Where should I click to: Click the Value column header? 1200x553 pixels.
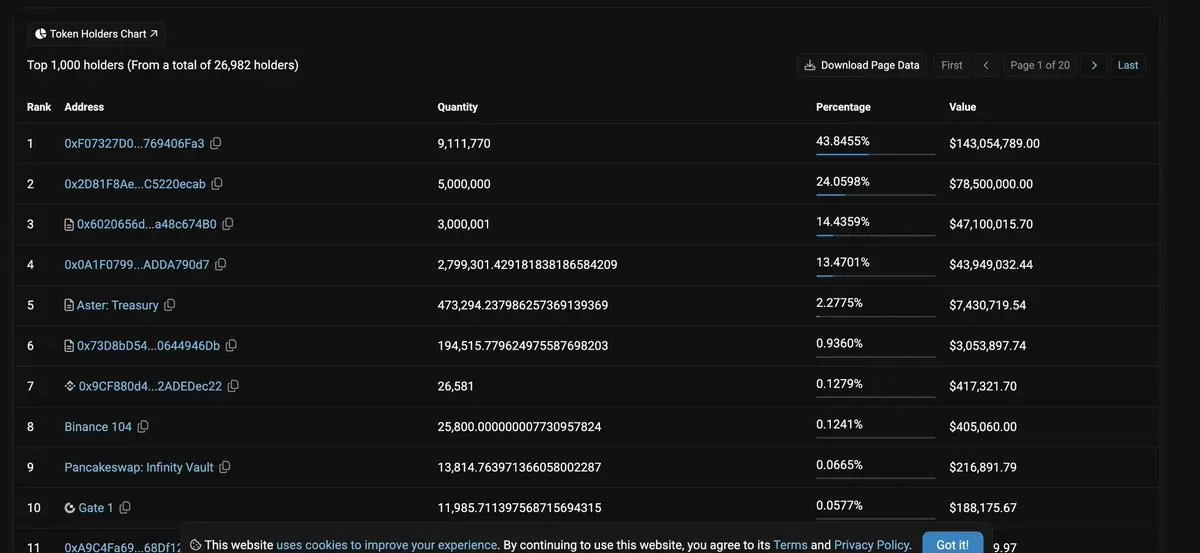click(963, 107)
